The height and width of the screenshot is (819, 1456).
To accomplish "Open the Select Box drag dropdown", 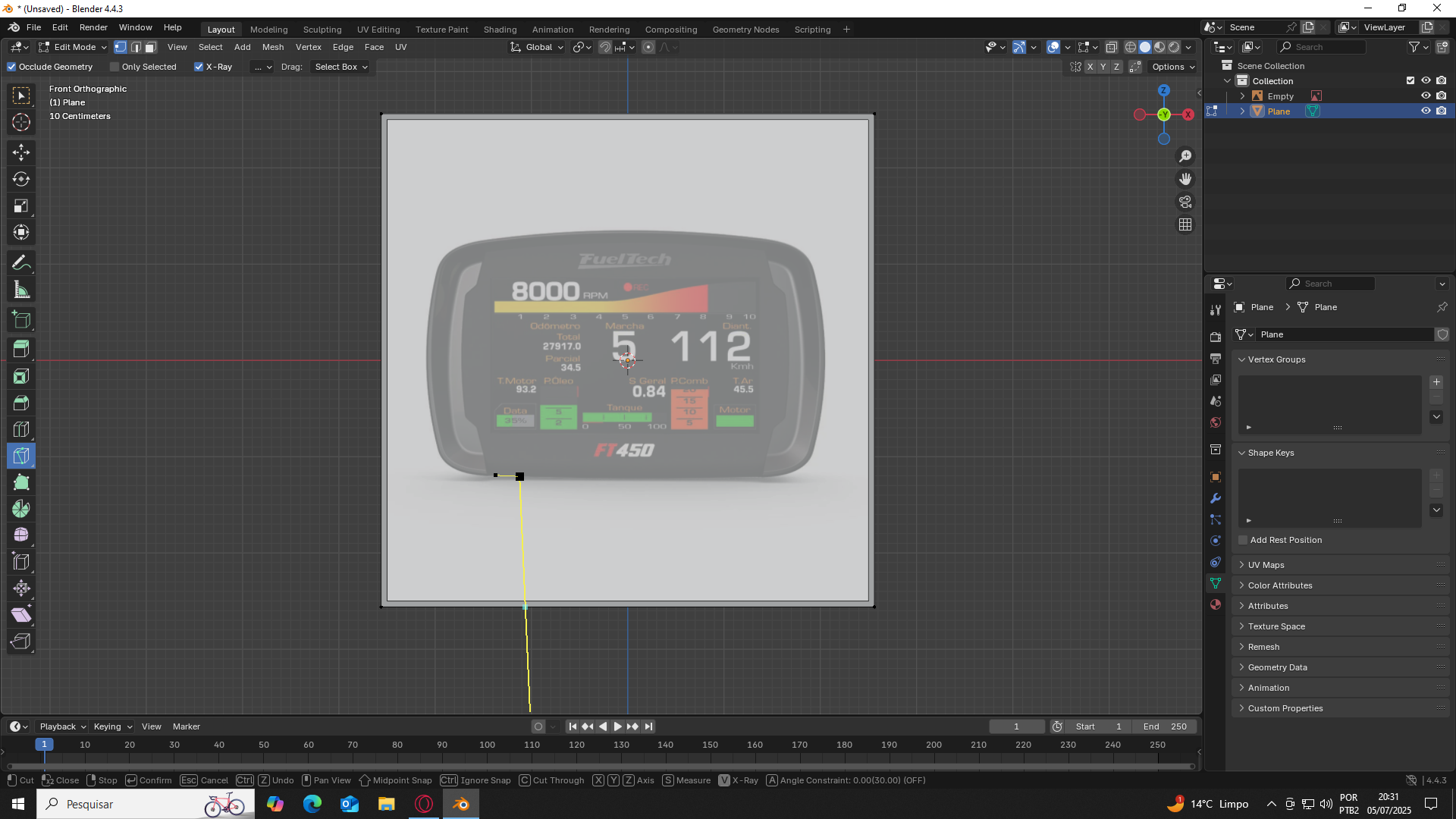I will point(340,67).
